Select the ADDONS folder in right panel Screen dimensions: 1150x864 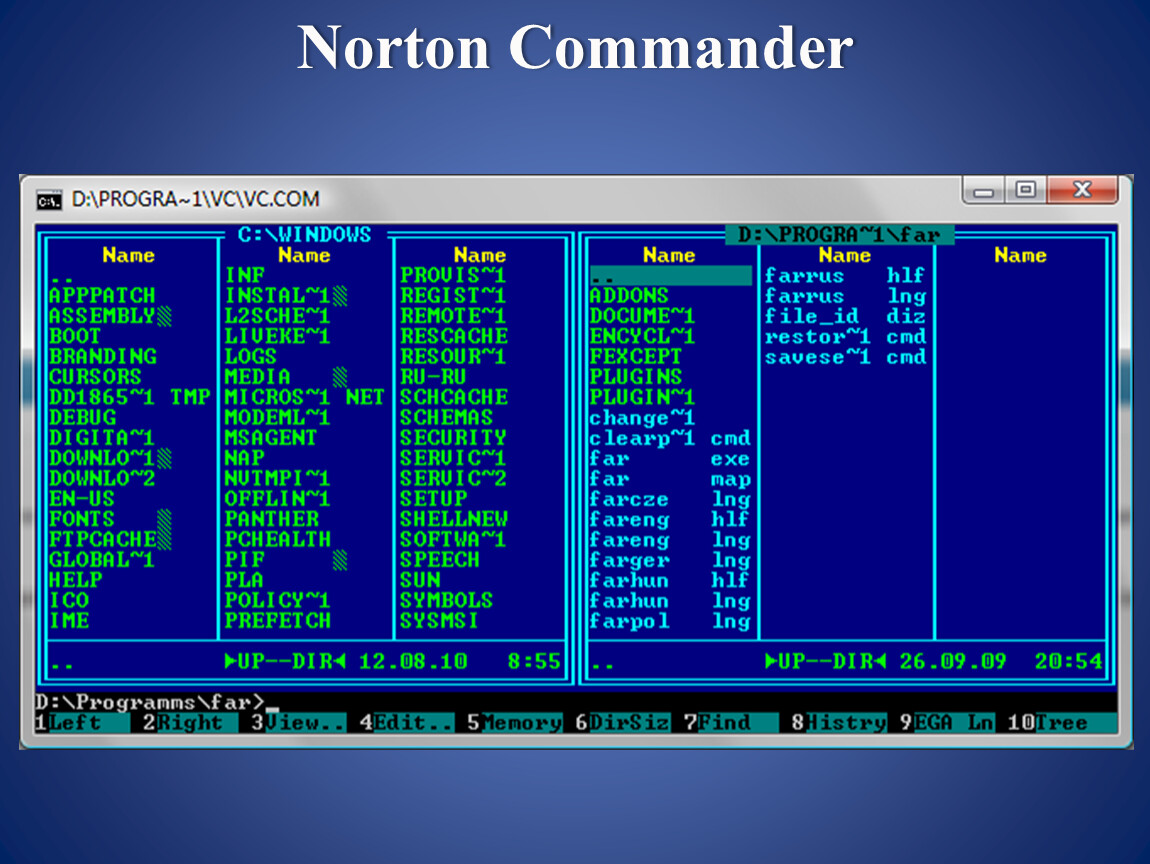(x=629, y=296)
